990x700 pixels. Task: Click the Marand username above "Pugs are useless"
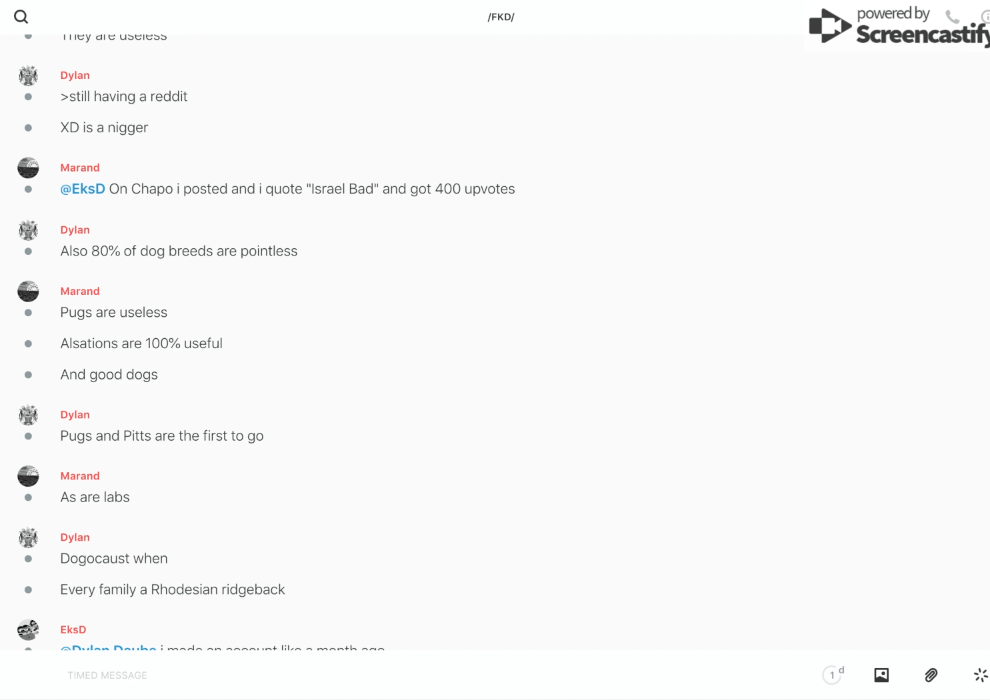point(80,291)
